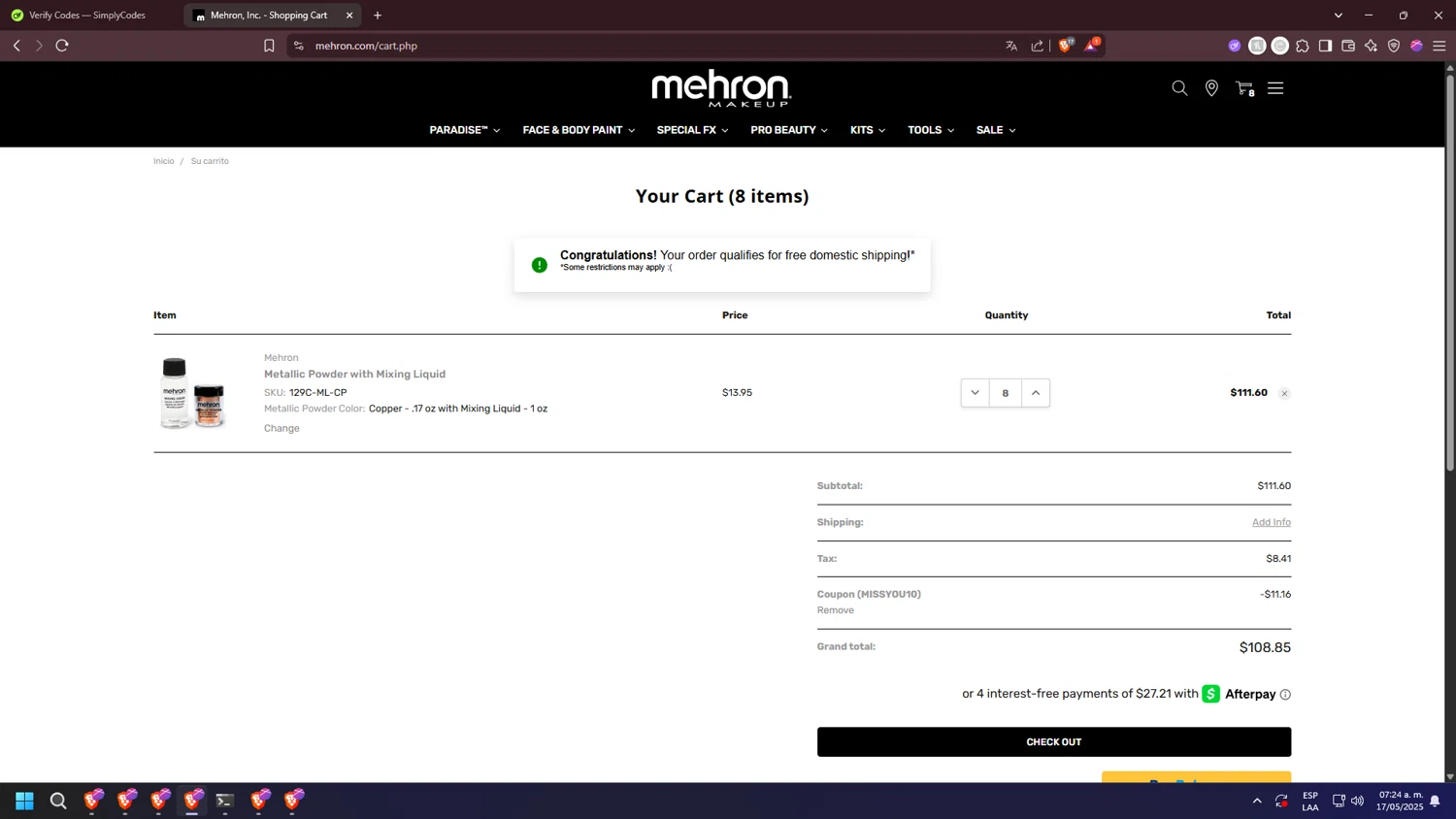Click the share icon in address bar
This screenshot has width=1456, height=819.
[x=1037, y=46]
